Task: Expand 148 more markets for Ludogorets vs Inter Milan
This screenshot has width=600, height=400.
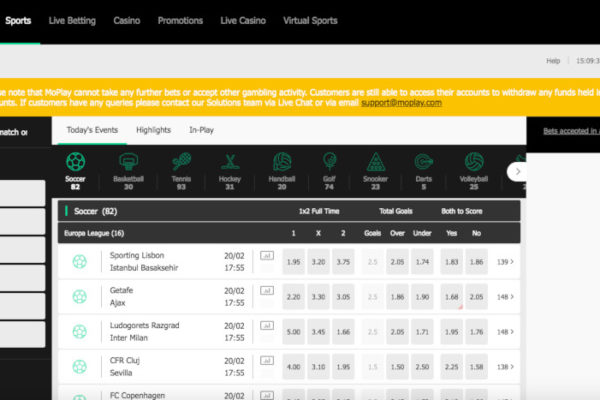Action: click(x=505, y=332)
